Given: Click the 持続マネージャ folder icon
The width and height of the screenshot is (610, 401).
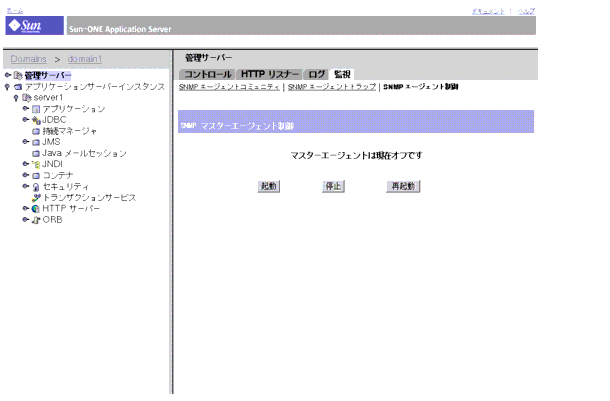Looking at the screenshot, I should (x=36, y=131).
